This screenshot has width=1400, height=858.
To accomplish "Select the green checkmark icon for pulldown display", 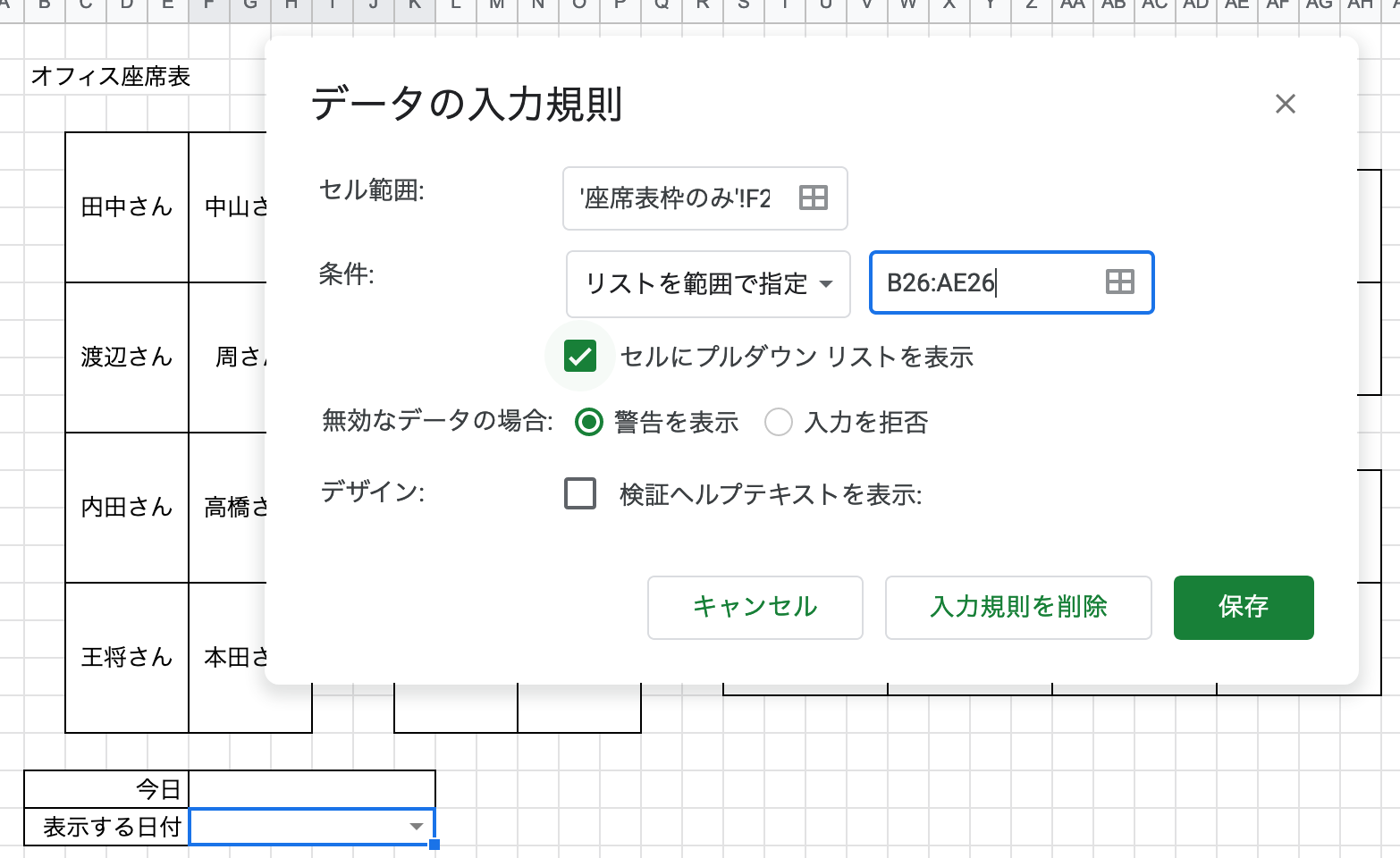I will click(580, 356).
